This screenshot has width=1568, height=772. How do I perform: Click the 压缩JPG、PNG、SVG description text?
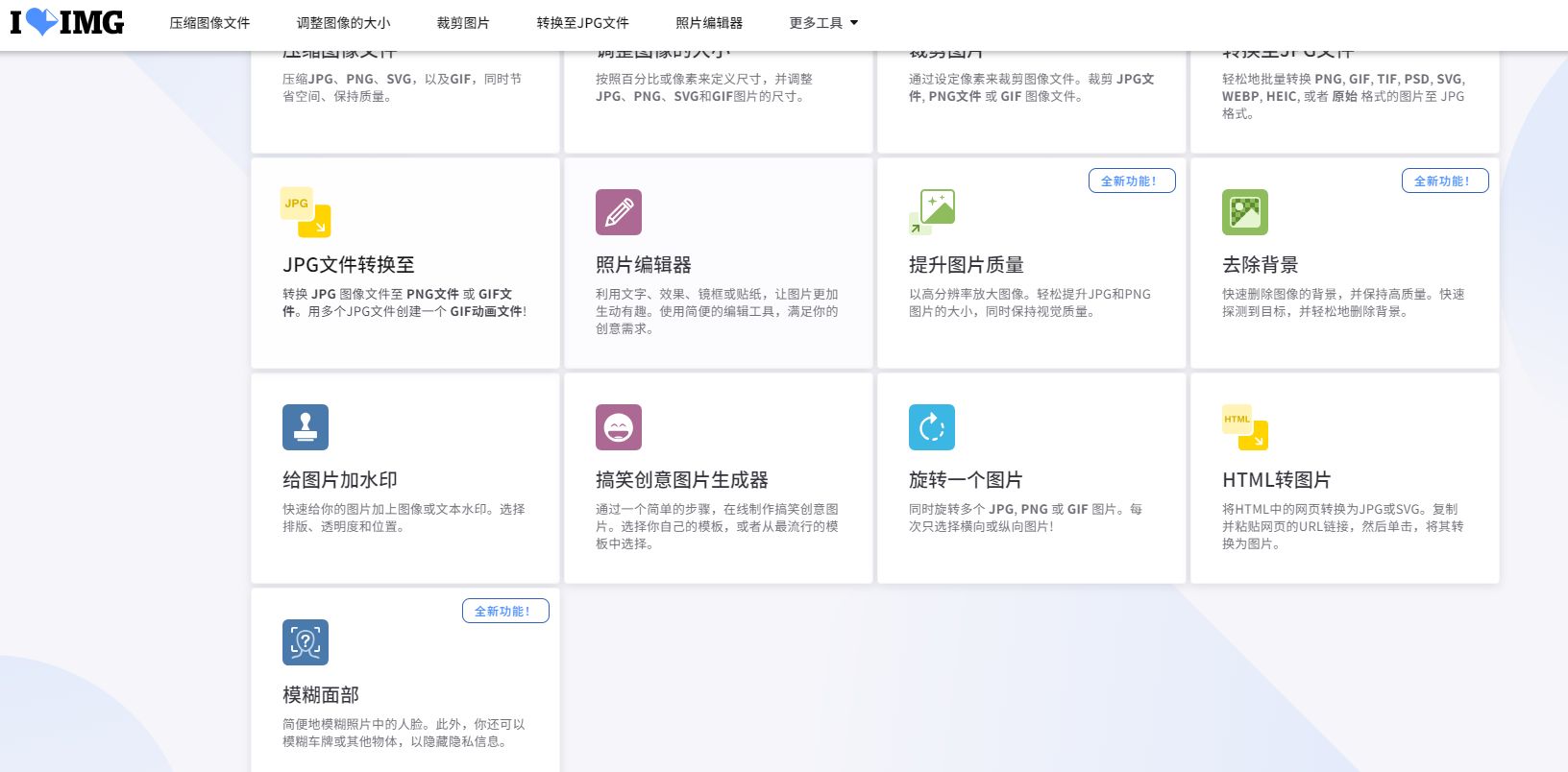tap(403, 87)
